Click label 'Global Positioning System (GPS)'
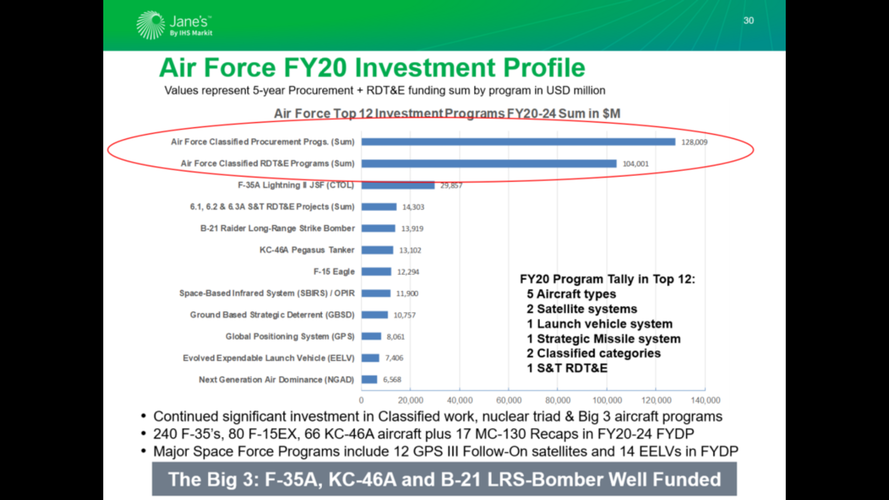Image resolution: width=889 pixels, height=500 pixels. tap(290, 336)
